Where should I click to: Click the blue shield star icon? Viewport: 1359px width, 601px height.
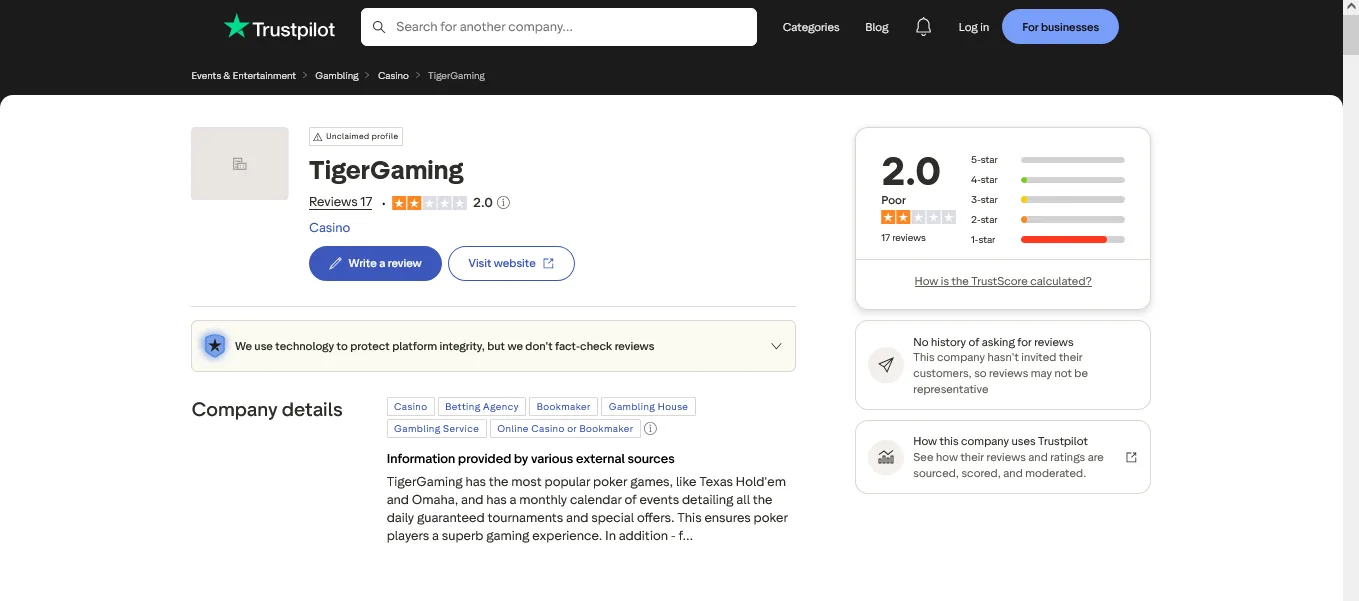click(214, 346)
